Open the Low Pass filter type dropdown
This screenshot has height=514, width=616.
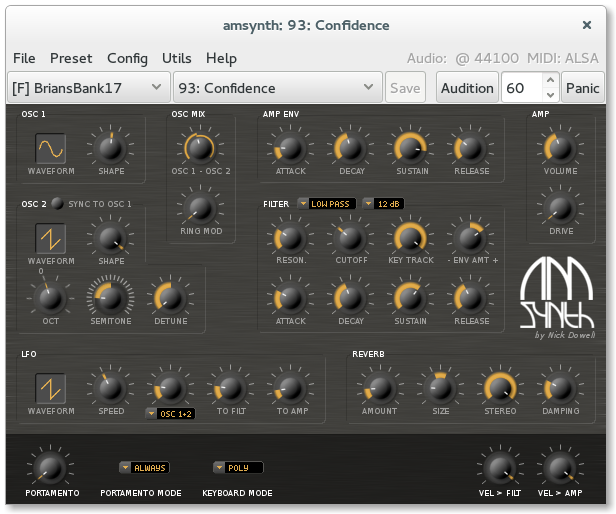pos(327,204)
